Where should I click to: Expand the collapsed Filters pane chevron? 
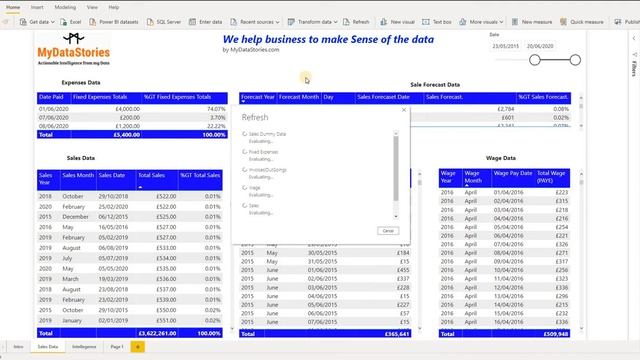(634, 38)
